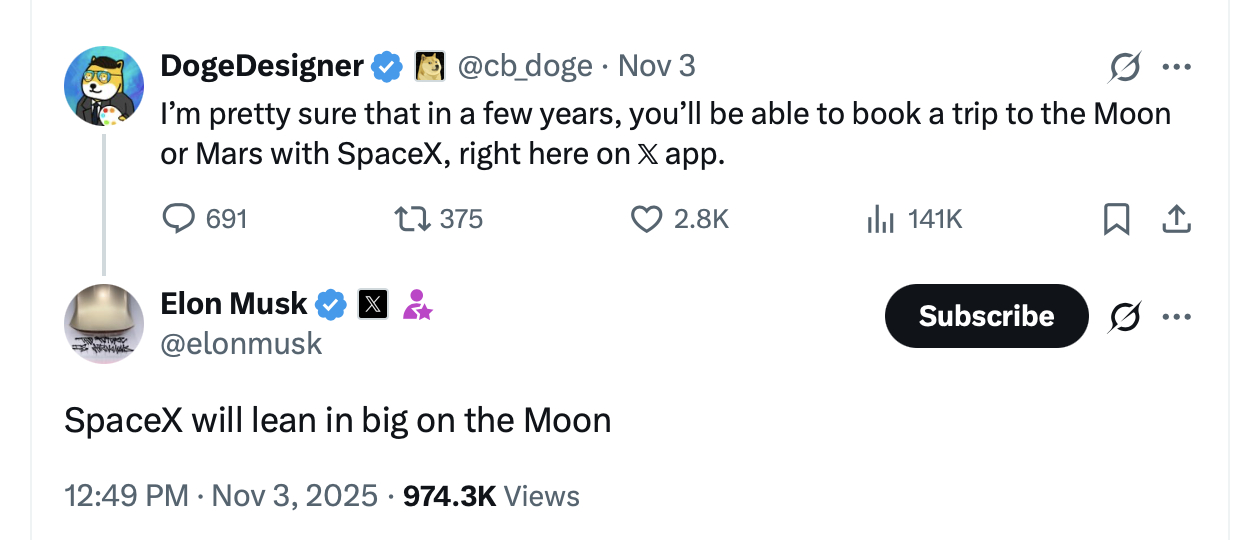Click the Doge affiliate badge next to DogeDesigner
Screen dimensions: 1254x540
coord(430,66)
